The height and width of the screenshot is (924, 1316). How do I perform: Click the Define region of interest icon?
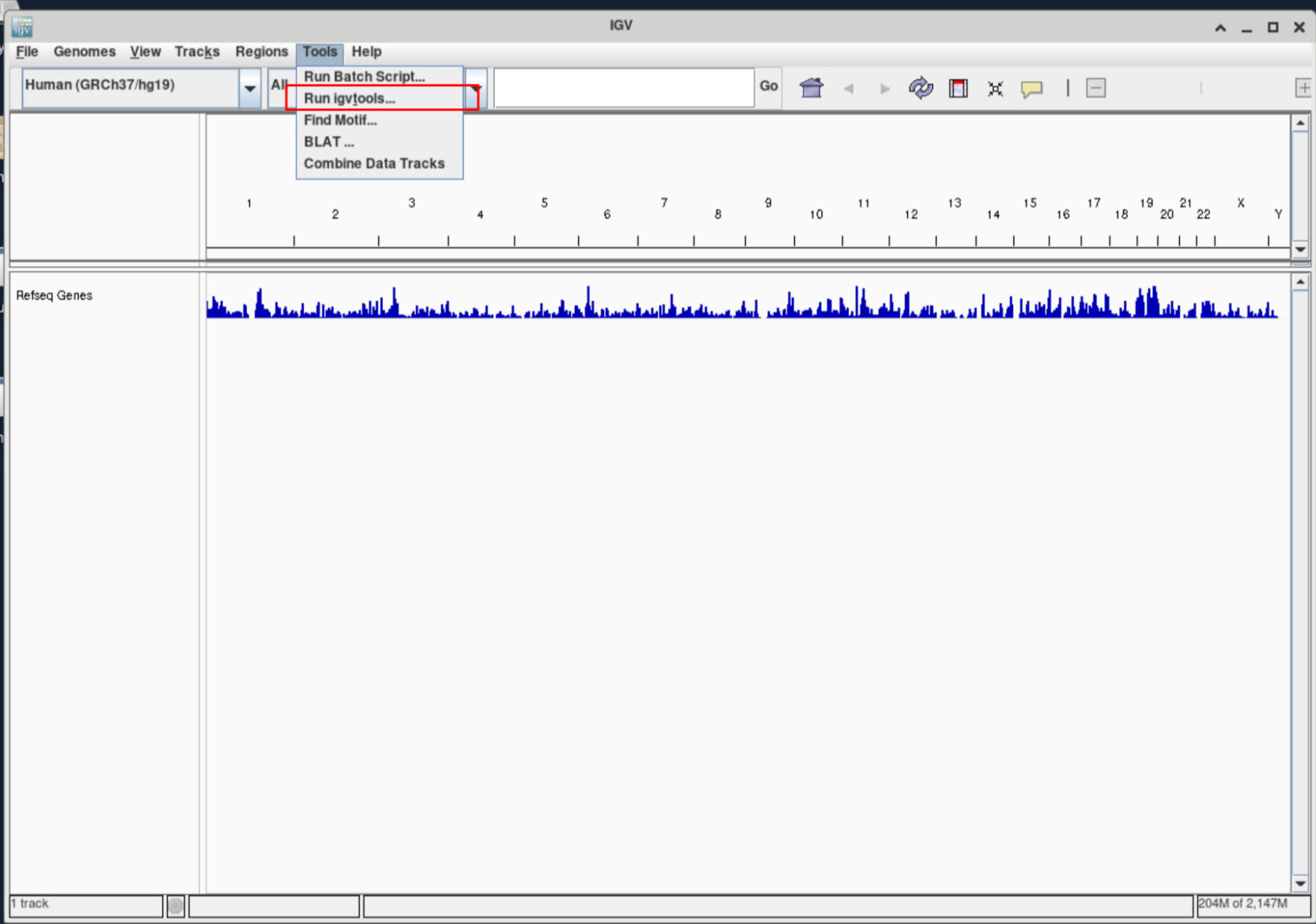click(x=958, y=88)
